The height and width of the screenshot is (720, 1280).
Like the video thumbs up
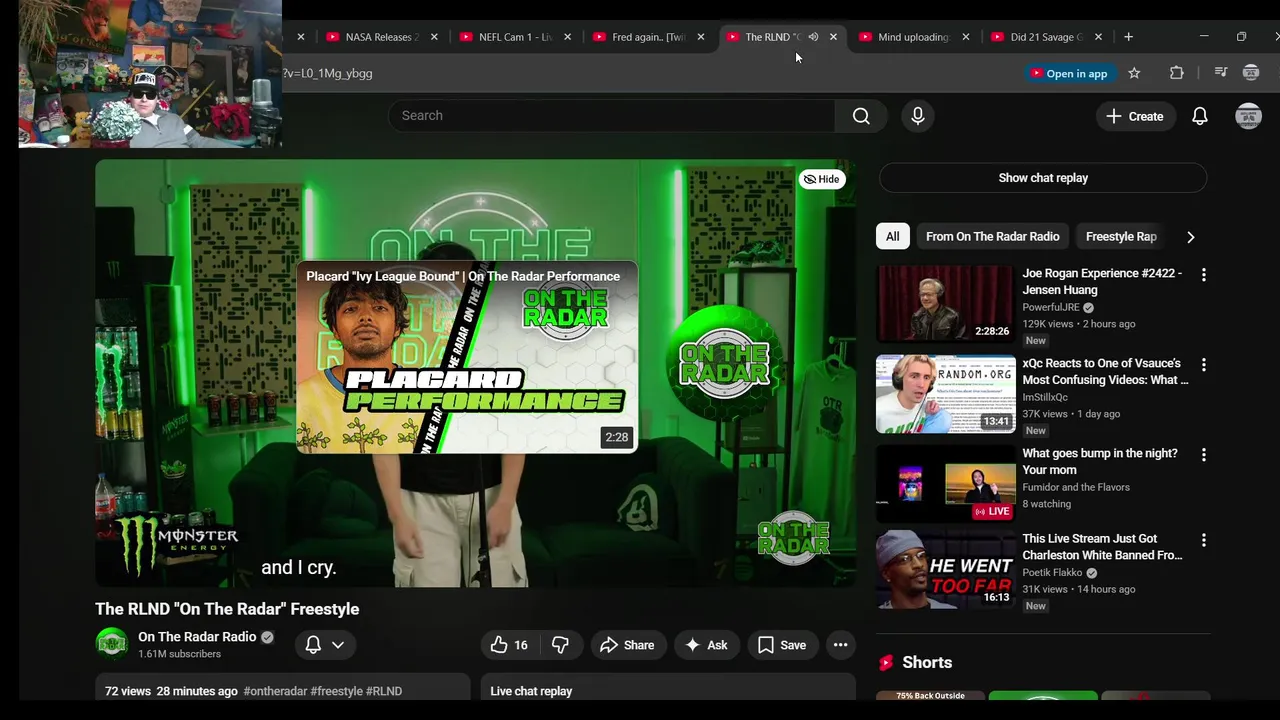click(x=509, y=645)
